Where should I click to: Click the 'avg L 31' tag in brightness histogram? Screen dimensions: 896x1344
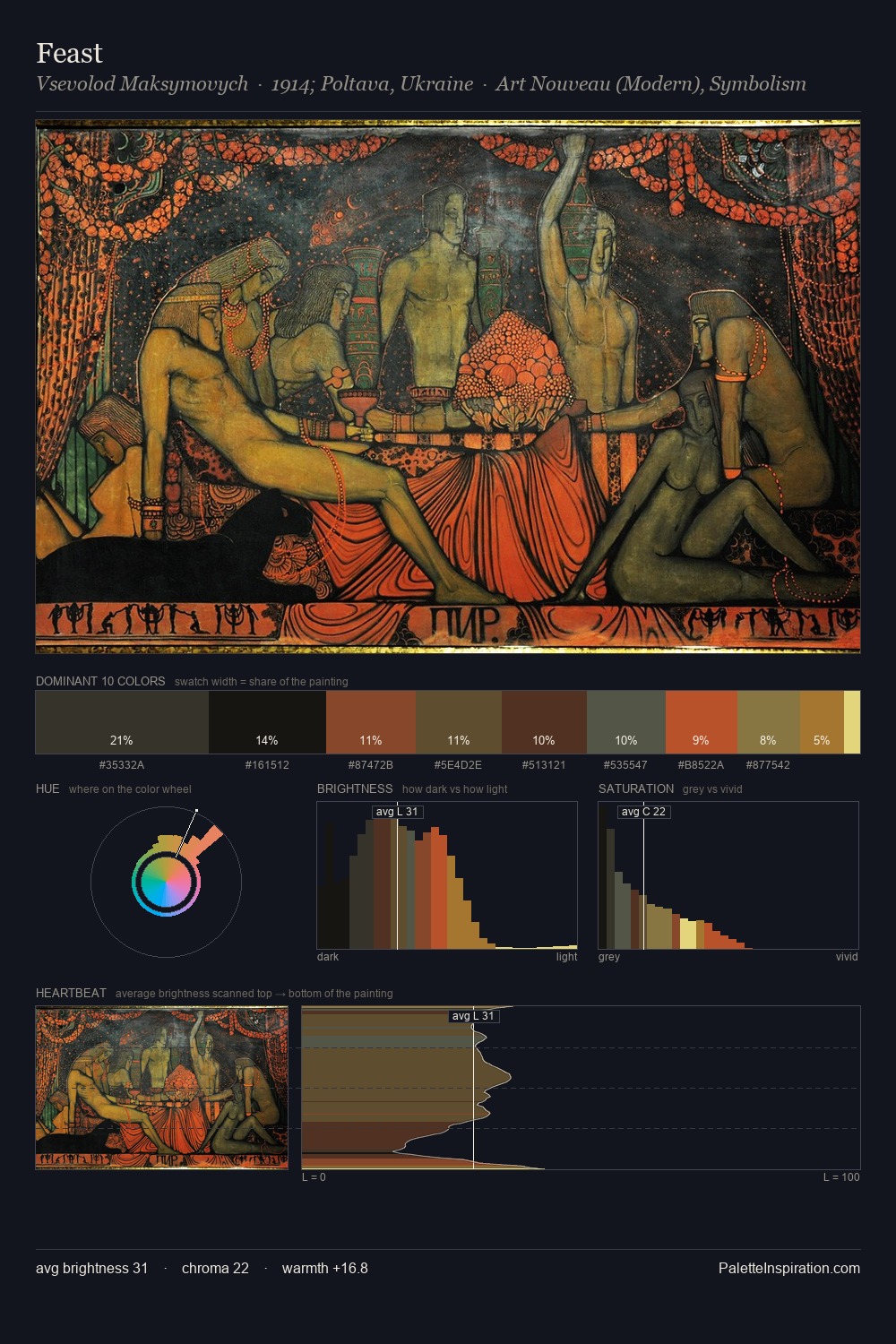(x=397, y=812)
